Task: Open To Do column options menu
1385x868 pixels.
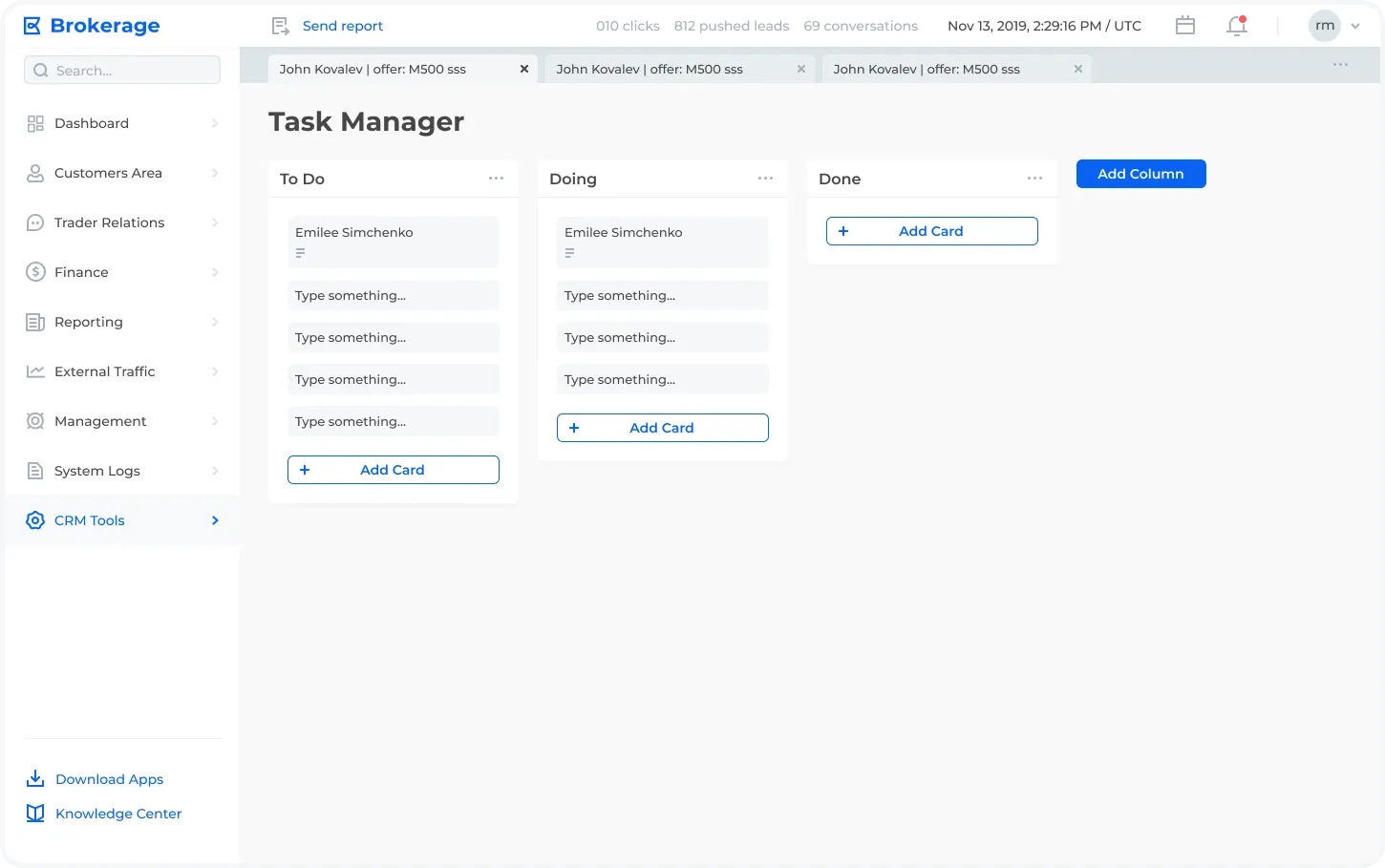Action: pos(496,179)
